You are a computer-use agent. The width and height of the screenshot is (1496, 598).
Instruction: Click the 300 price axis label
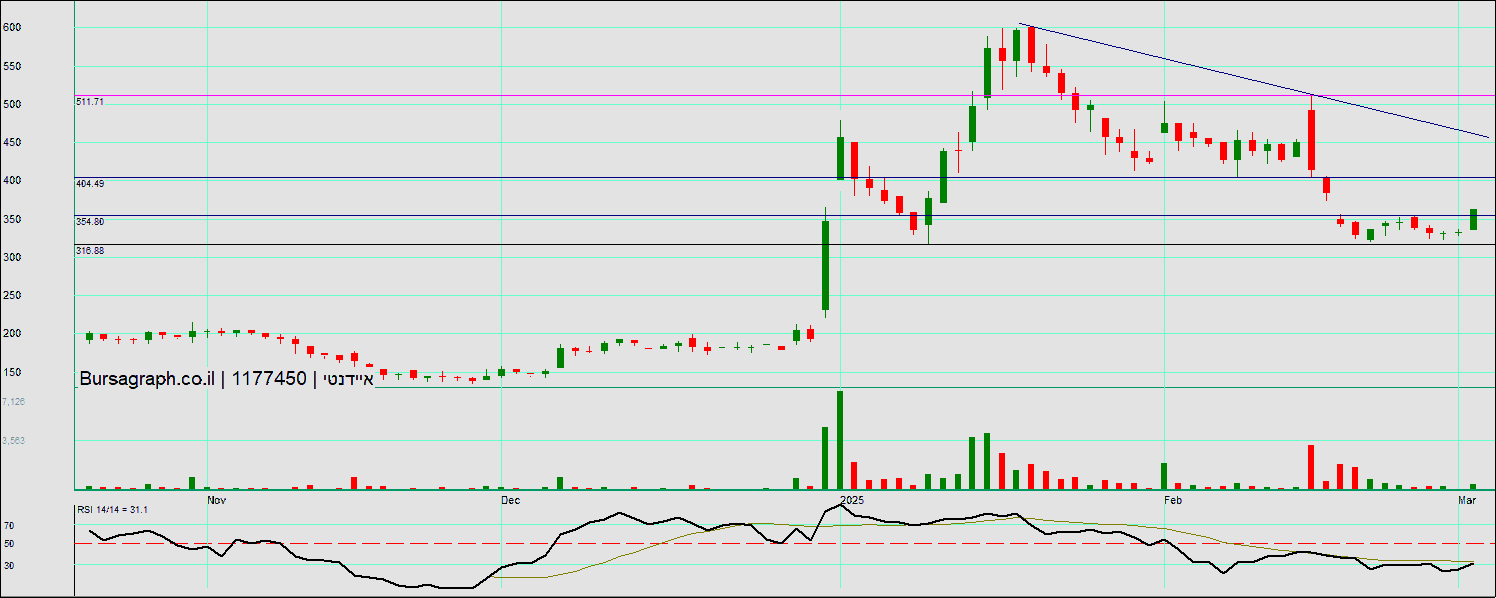pos(12,257)
